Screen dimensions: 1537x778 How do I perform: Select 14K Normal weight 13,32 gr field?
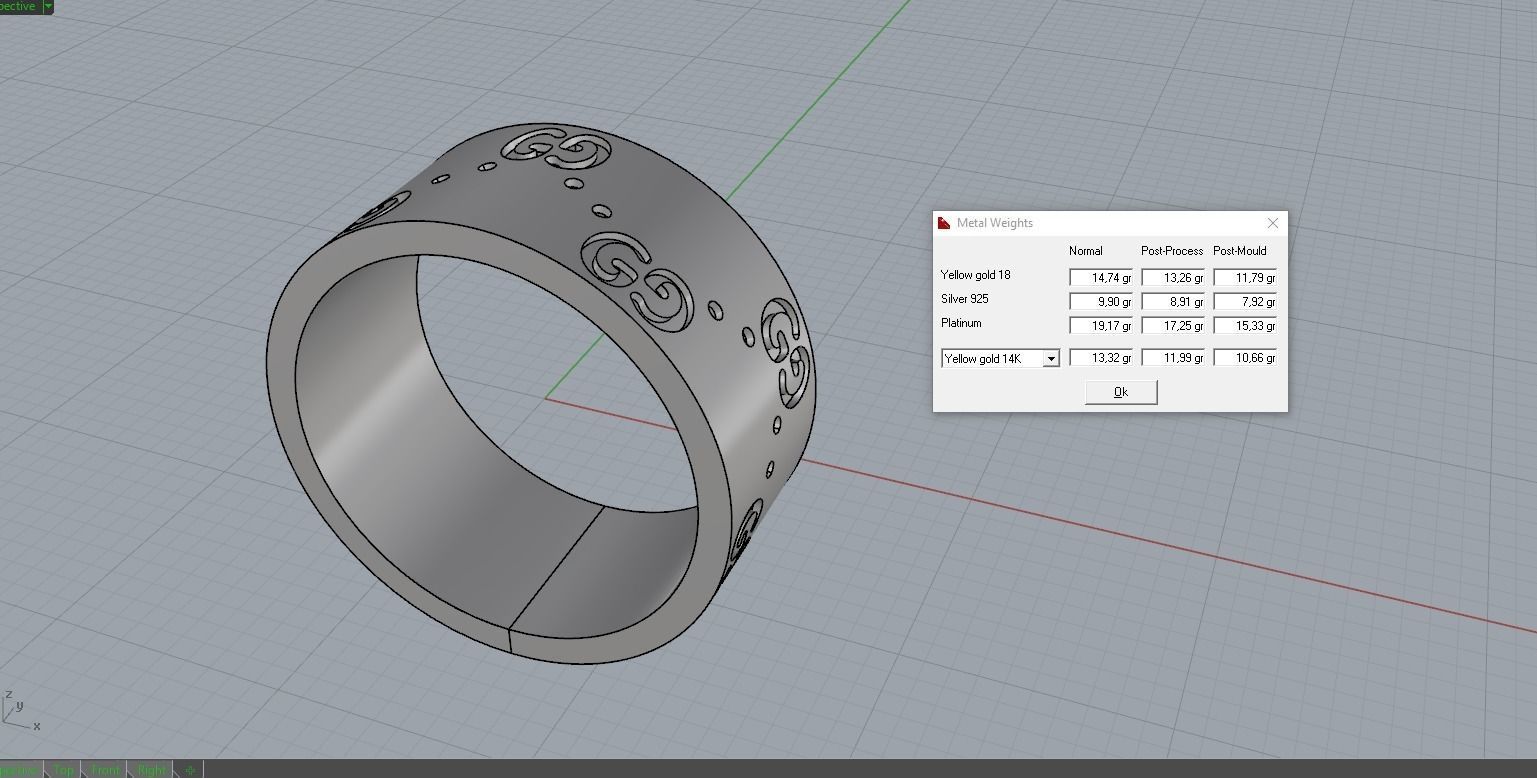point(1101,358)
